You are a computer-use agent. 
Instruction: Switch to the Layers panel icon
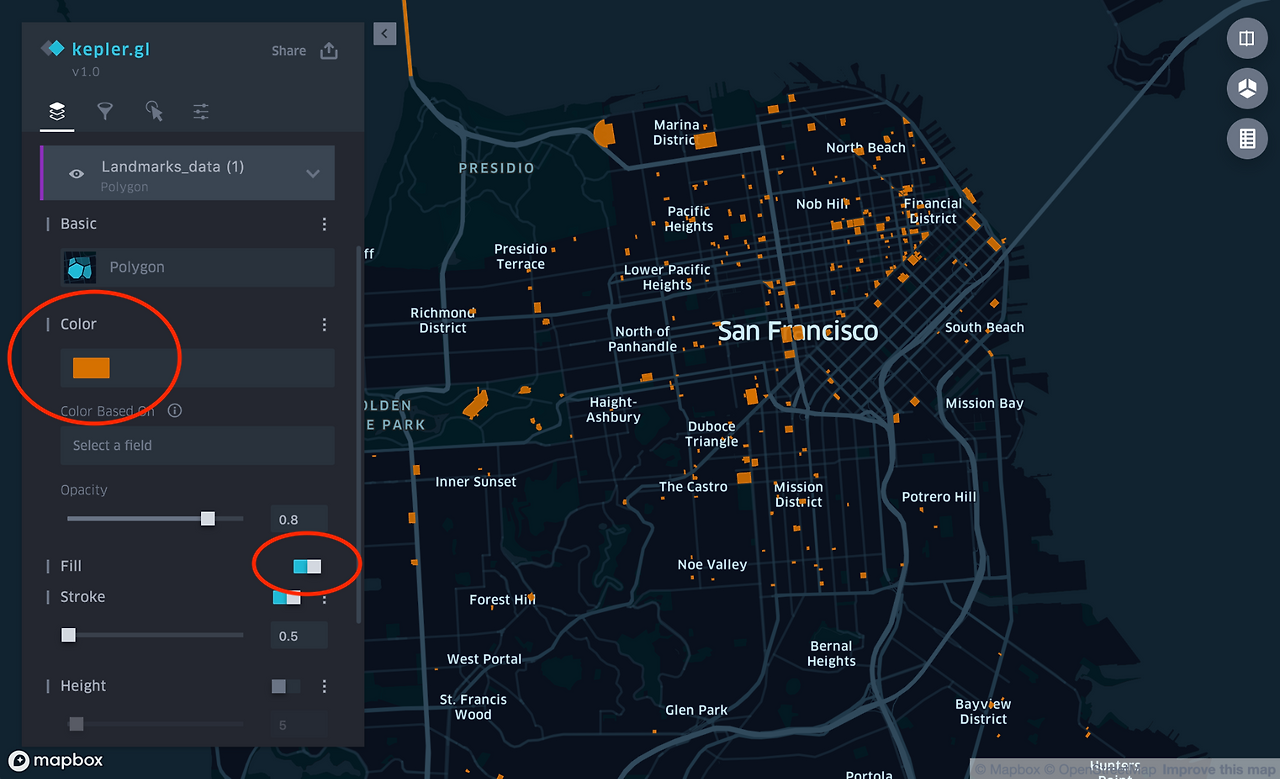56,111
